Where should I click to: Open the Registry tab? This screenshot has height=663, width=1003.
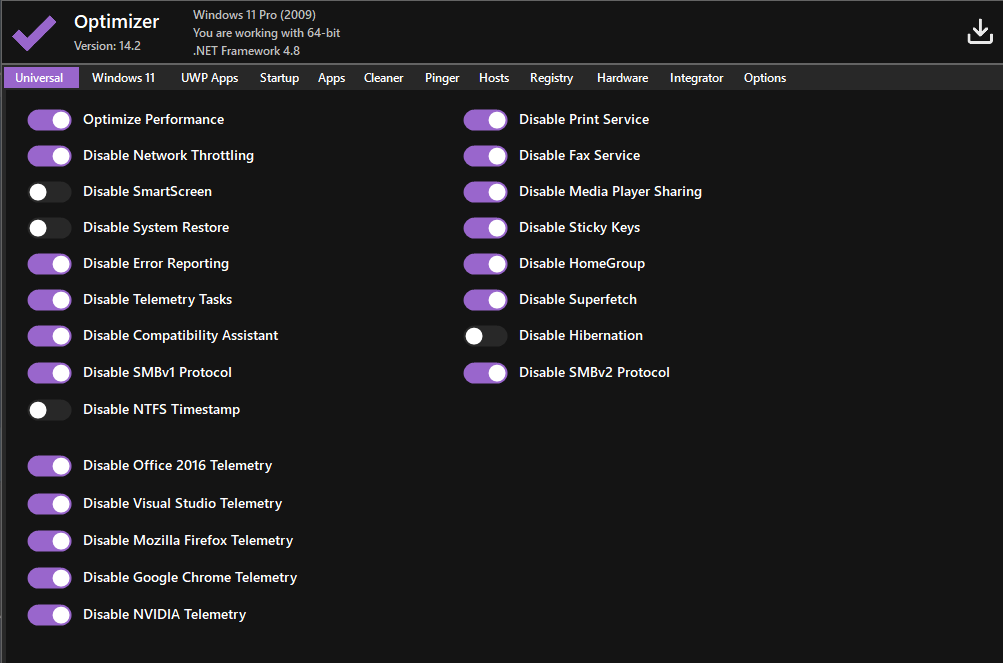[x=551, y=77]
